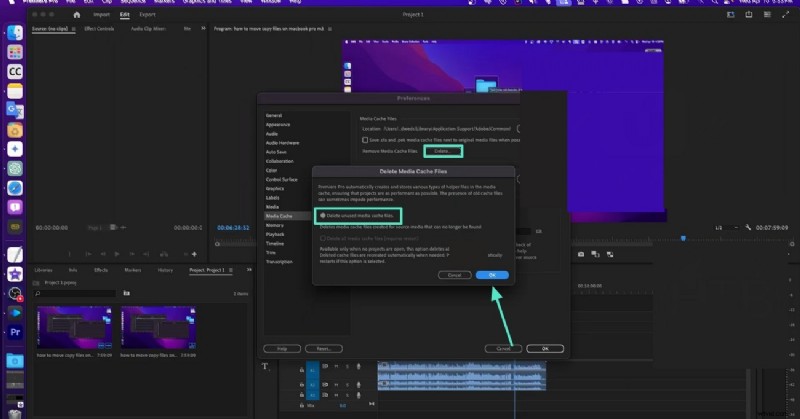Viewport: 800px width, 419px height.
Task: Select Auto Save in Preferences list
Action: (276, 152)
